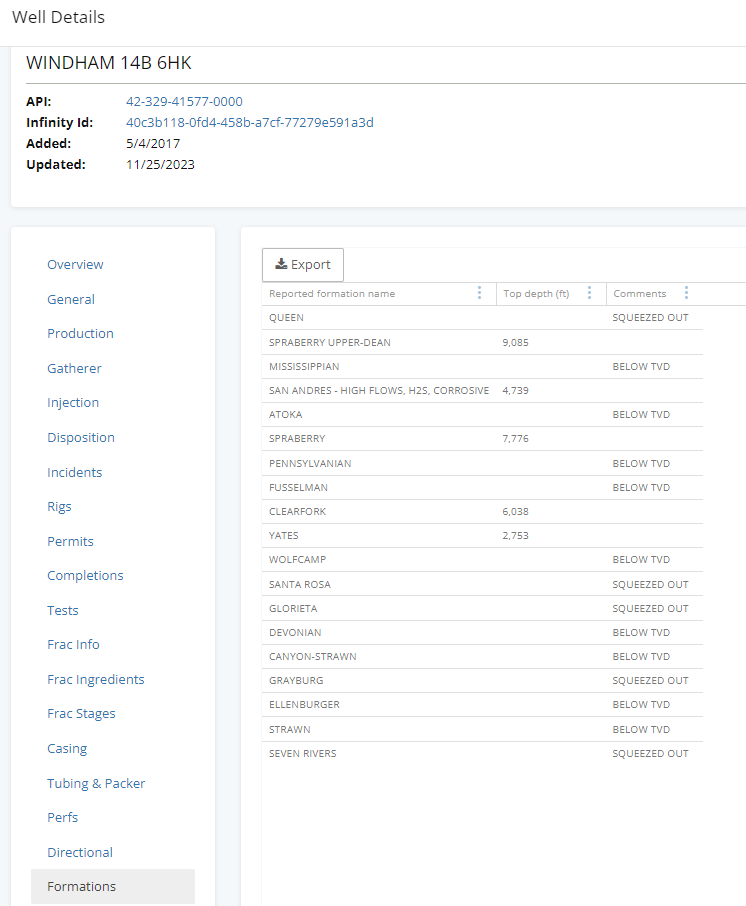The width and height of the screenshot is (746, 906).
Task: Click the Added date 5/4/2017
Action: [153, 143]
